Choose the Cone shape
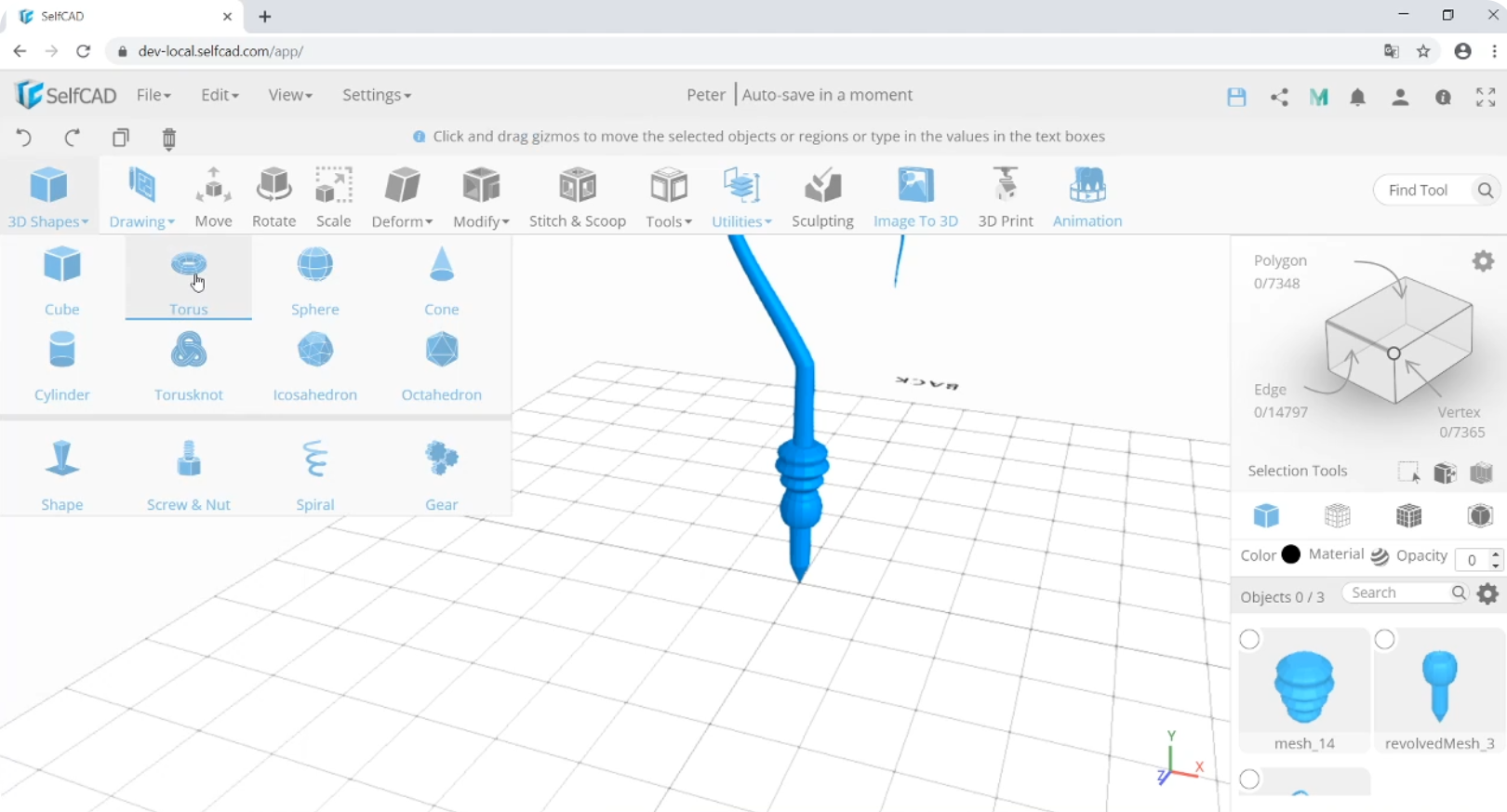 point(442,279)
